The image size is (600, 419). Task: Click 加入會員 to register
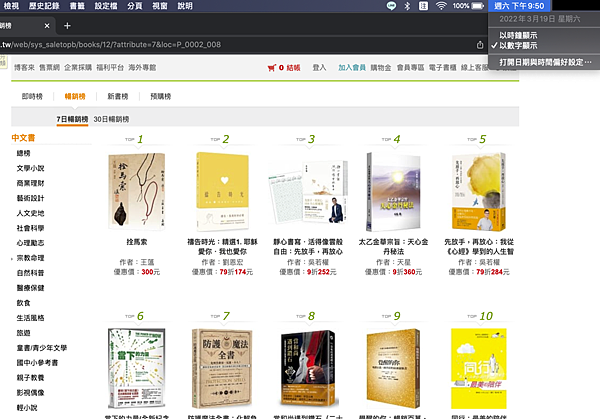[x=352, y=68]
